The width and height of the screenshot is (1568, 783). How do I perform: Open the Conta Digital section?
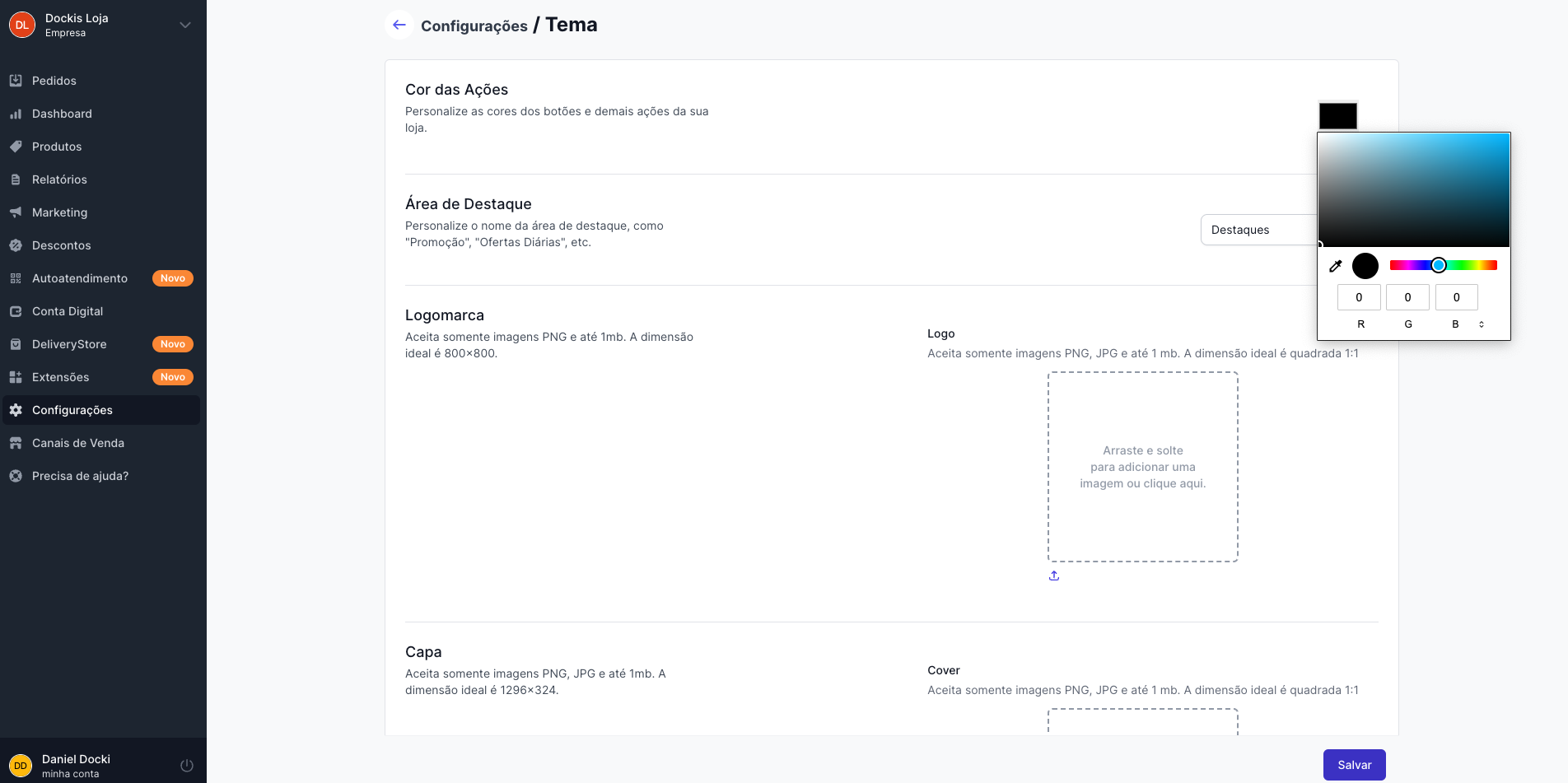tap(68, 311)
